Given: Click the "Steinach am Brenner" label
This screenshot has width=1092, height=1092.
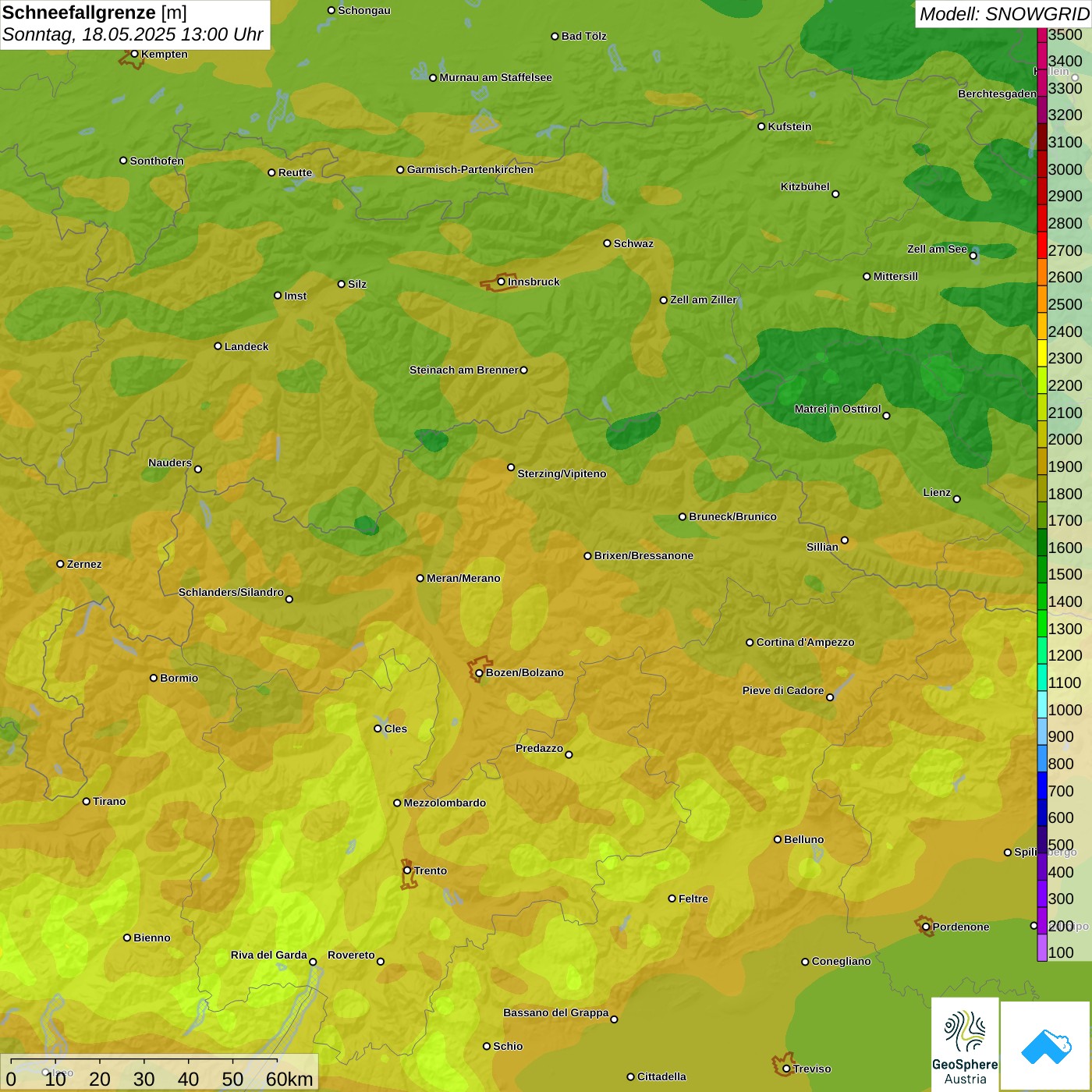Looking at the screenshot, I should pos(464,370).
